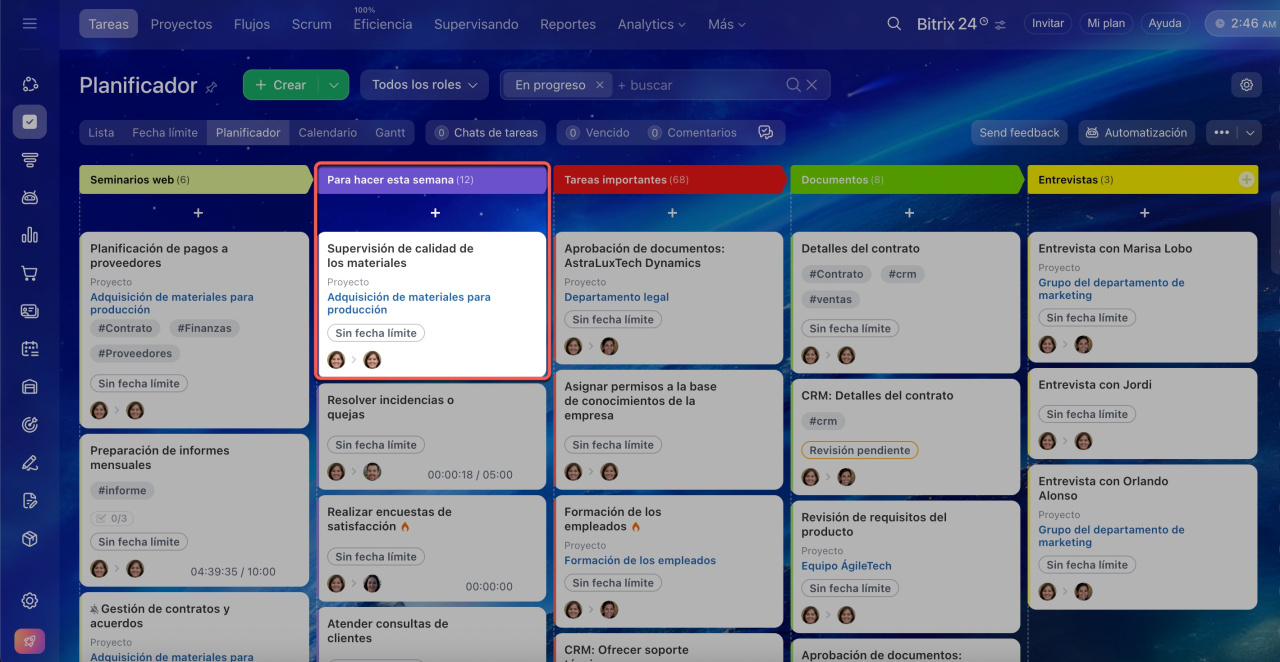This screenshot has height=662, width=1280.
Task: Click the search field next to En progreso
Action: (x=700, y=85)
